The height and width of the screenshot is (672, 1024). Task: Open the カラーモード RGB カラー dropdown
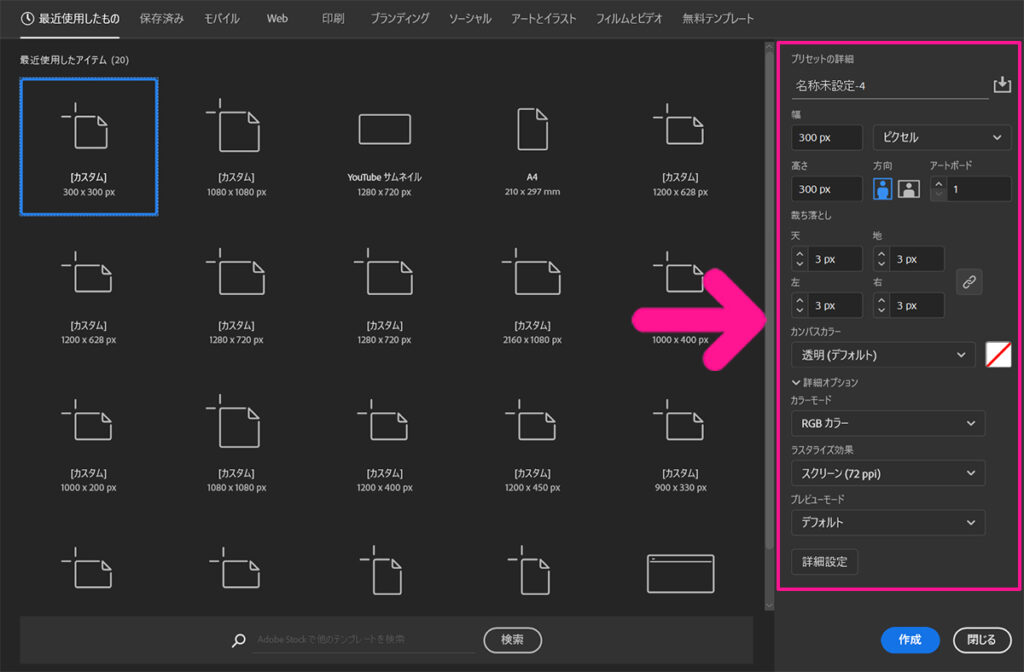click(887, 423)
